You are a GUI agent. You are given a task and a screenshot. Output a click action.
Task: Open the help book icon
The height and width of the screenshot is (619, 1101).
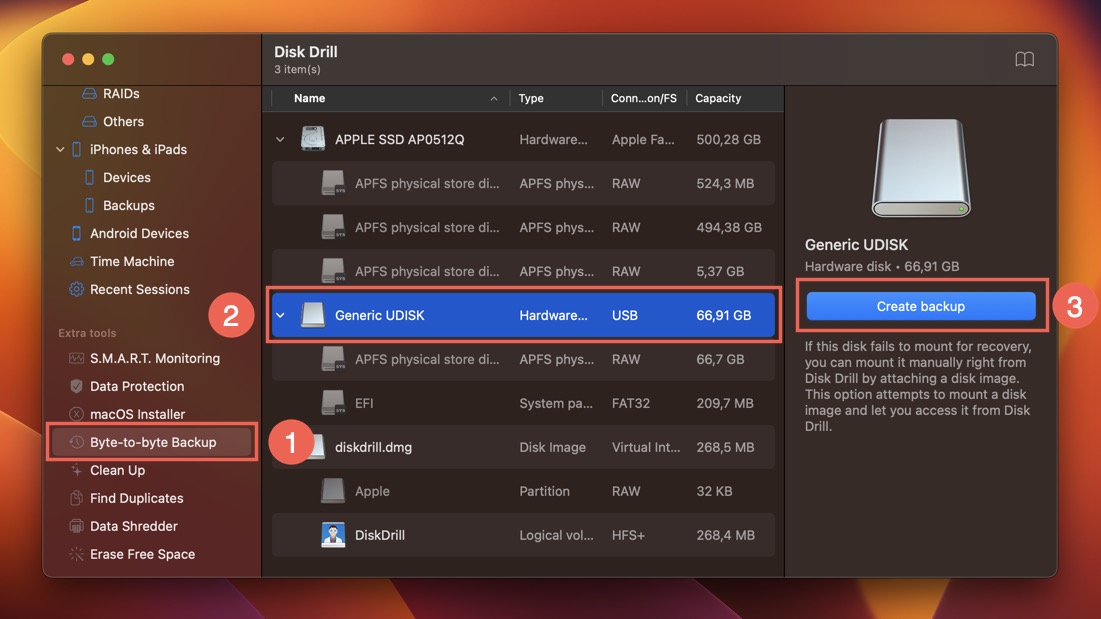tap(1024, 59)
